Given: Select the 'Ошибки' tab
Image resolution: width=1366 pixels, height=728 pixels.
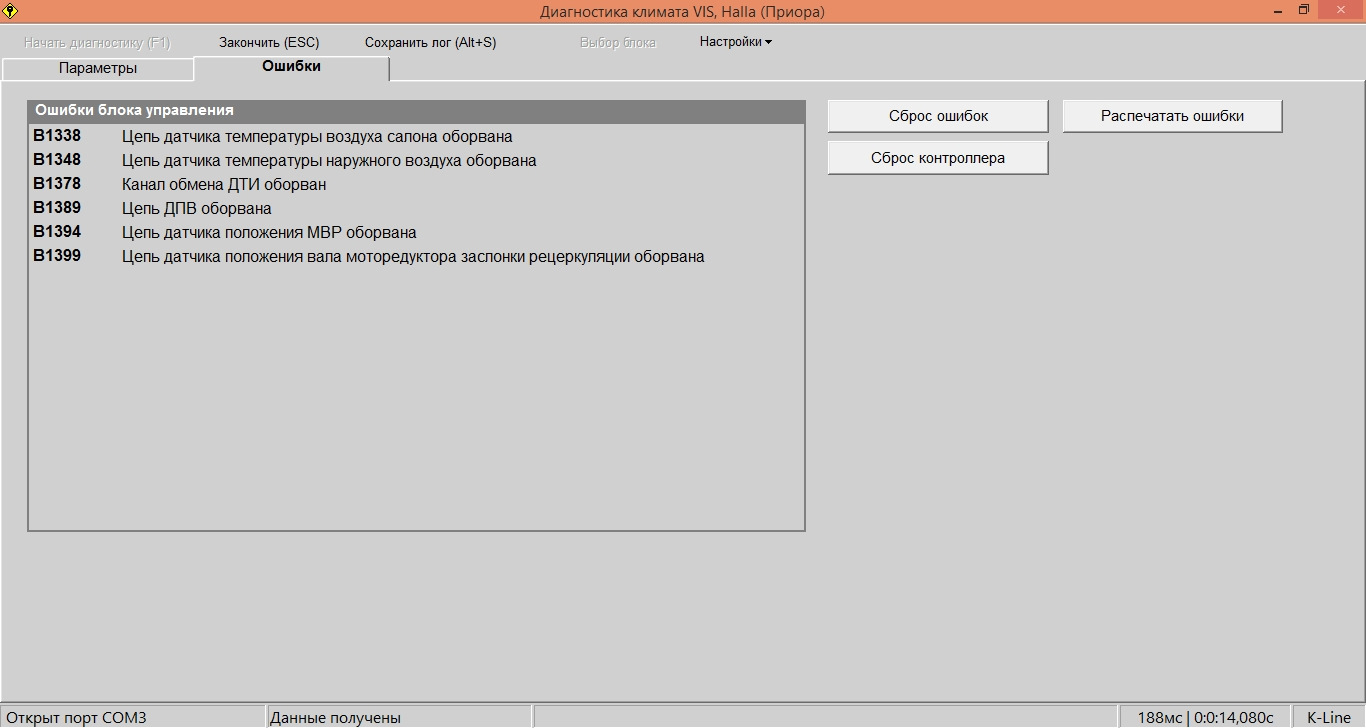Looking at the screenshot, I should pyautogui.click(x=291, y=67).
